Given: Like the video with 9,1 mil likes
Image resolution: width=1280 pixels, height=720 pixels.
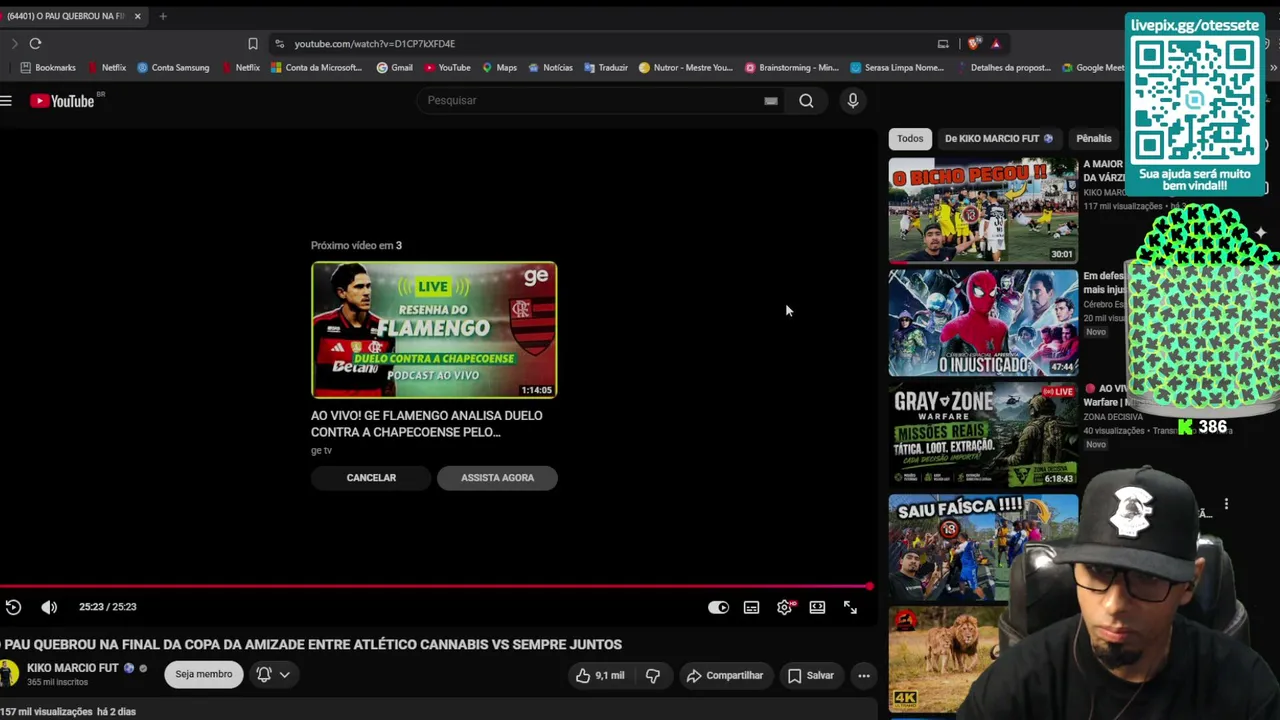Looking at the screenshot, I should (x=599, y=675).
